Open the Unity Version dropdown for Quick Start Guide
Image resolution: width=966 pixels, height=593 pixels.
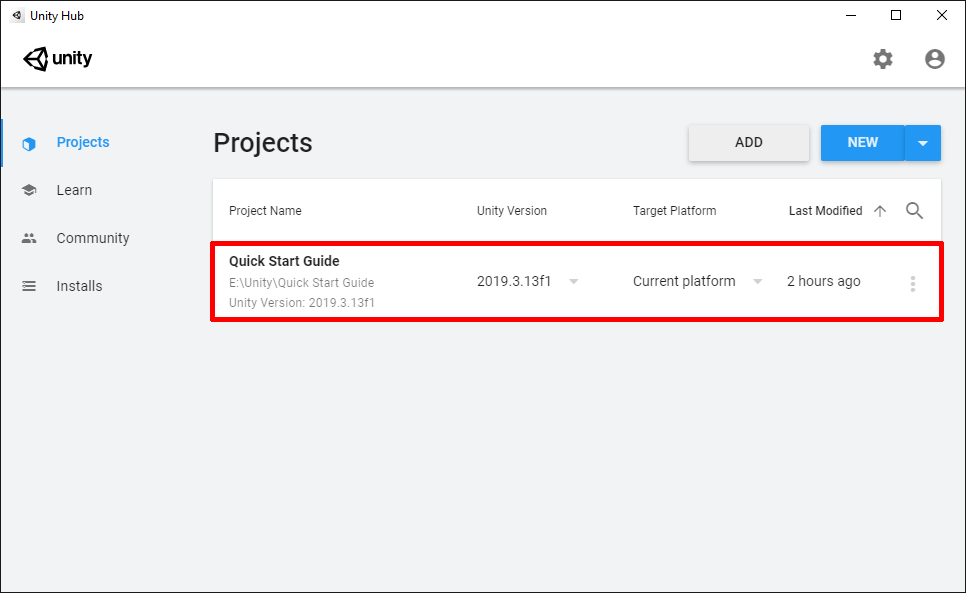point(573,282)
